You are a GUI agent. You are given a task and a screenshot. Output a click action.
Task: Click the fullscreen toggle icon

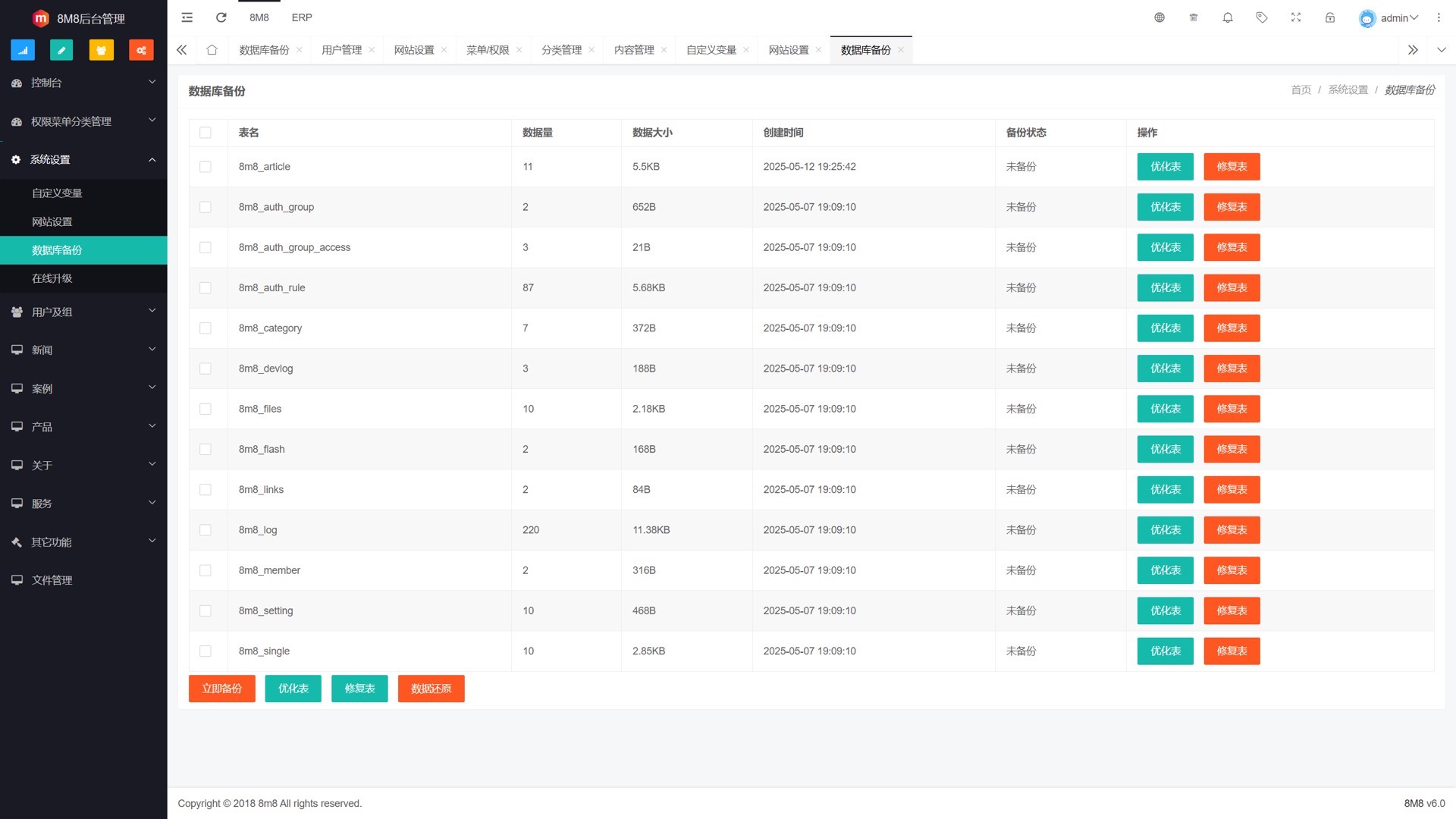pos(1296,17)
